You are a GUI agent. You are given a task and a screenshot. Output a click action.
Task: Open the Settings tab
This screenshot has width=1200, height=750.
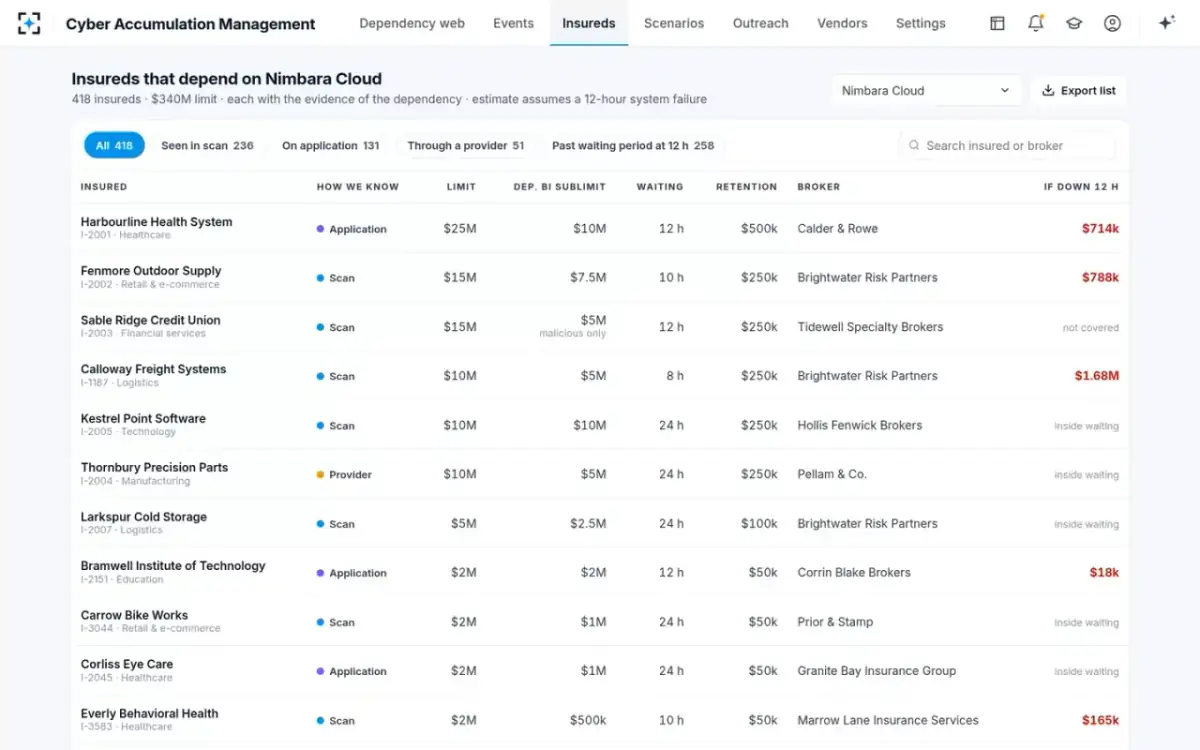click(x=921, y=23)
